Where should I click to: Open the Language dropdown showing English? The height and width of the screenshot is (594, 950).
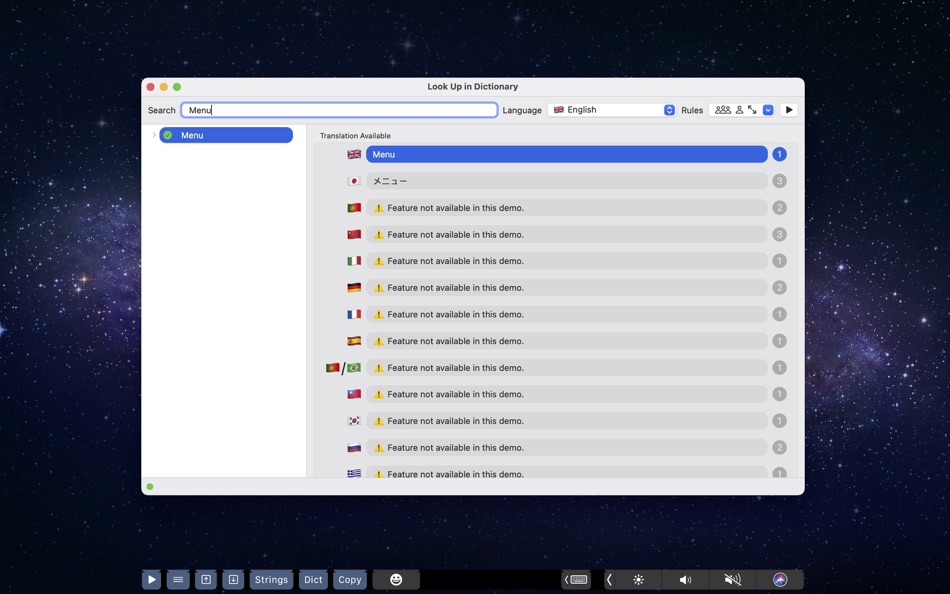pos(611,110)
